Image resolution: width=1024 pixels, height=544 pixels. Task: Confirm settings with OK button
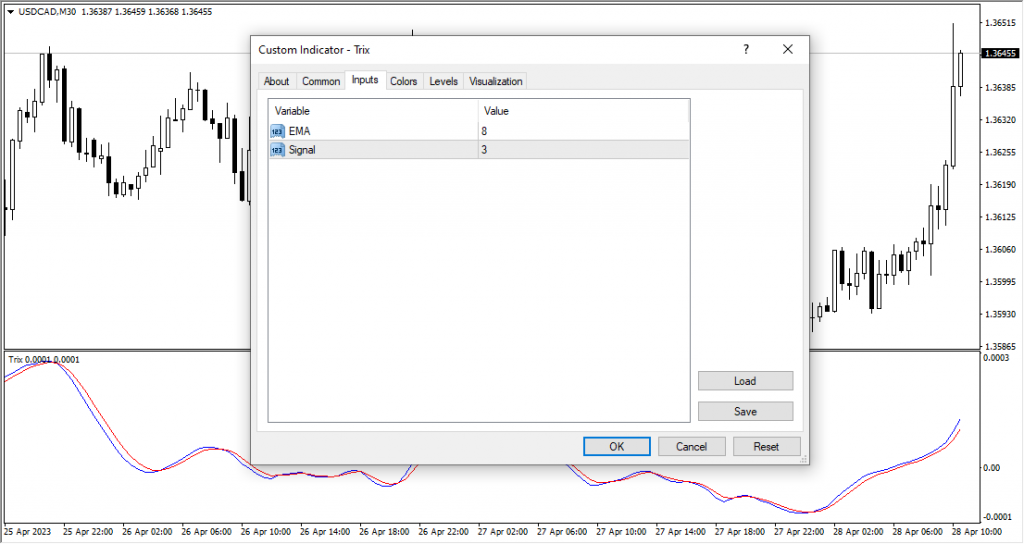point(617,446)
